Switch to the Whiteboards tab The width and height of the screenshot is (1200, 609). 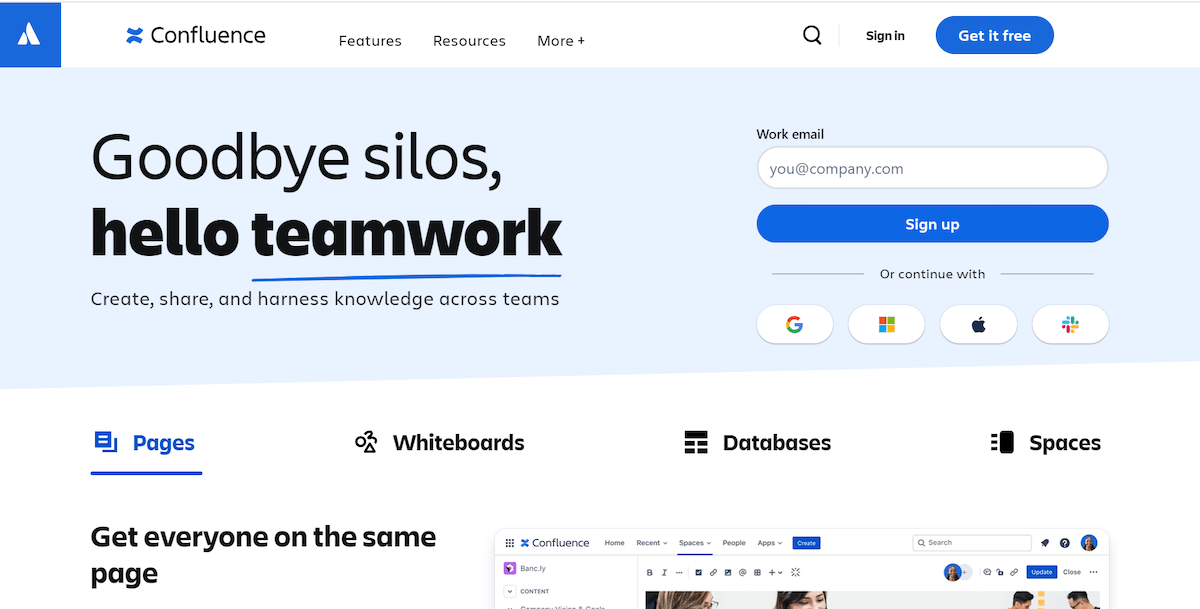pyautogui.click(x=440, y=443)
